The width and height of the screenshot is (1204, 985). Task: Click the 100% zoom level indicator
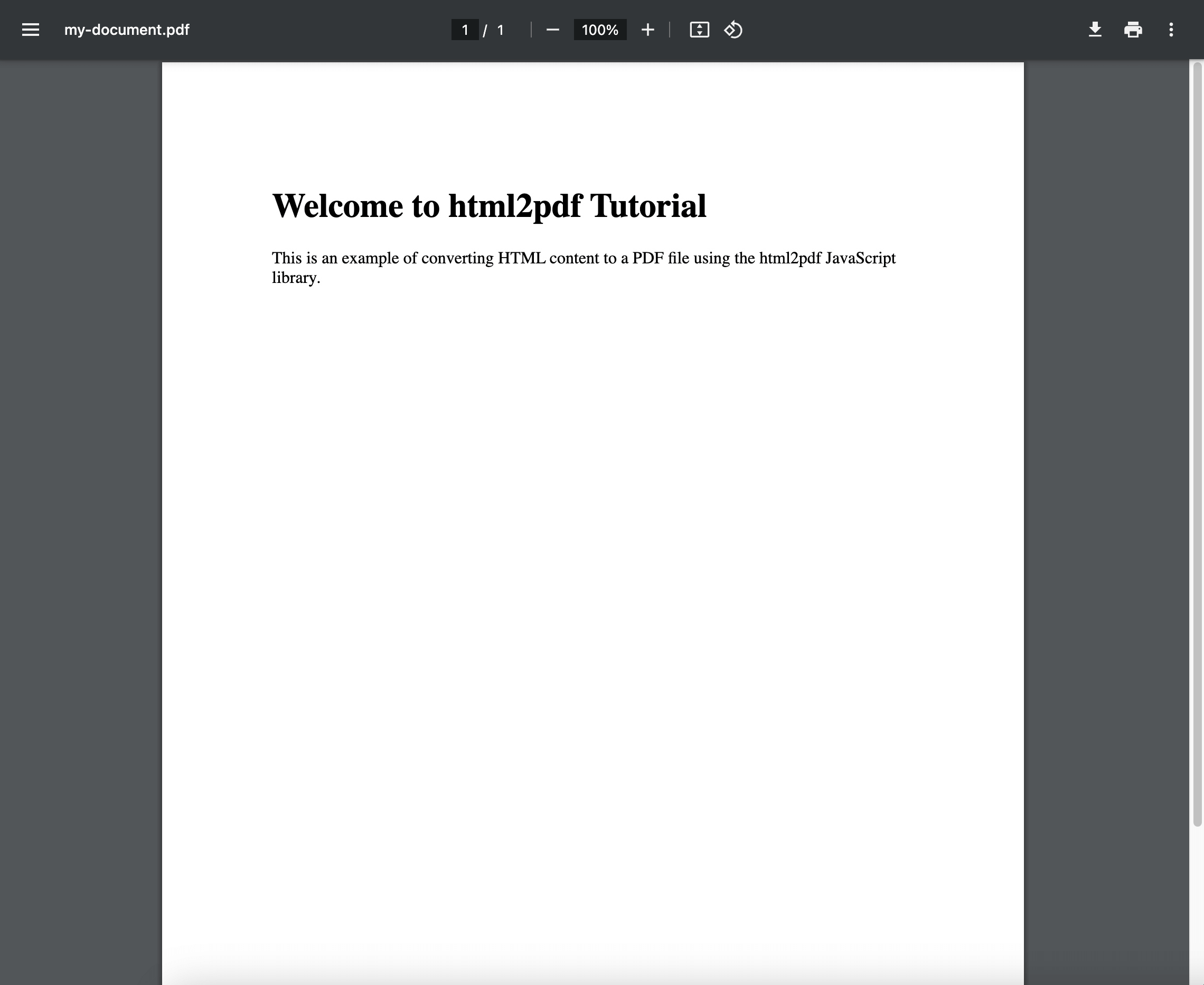599,30
